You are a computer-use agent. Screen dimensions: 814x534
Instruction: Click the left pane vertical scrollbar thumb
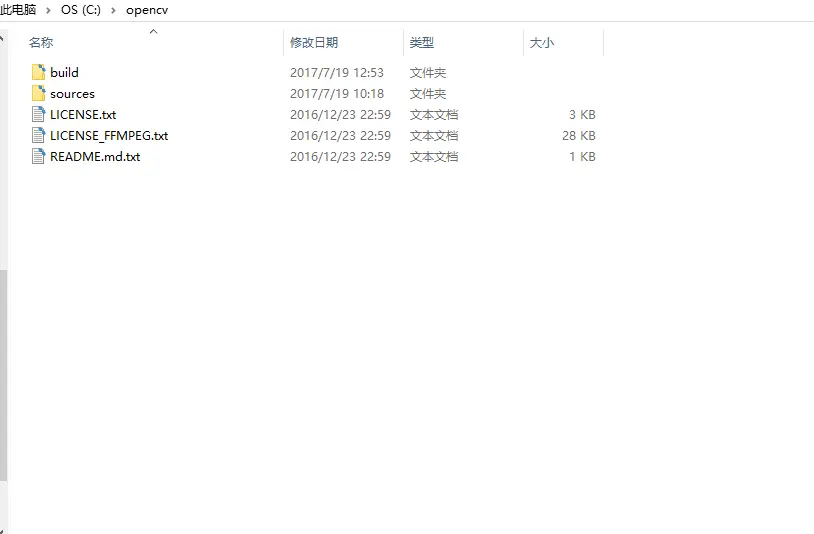(x=3, y=375)
